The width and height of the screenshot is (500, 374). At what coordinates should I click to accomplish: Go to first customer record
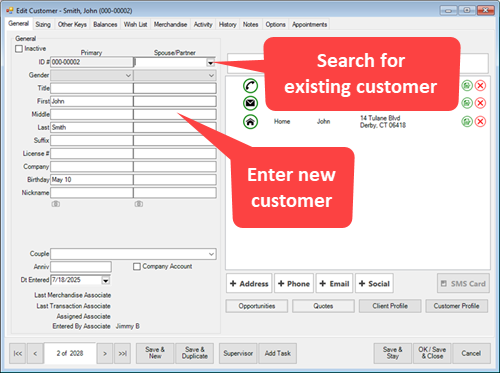[x=18, y=353]
